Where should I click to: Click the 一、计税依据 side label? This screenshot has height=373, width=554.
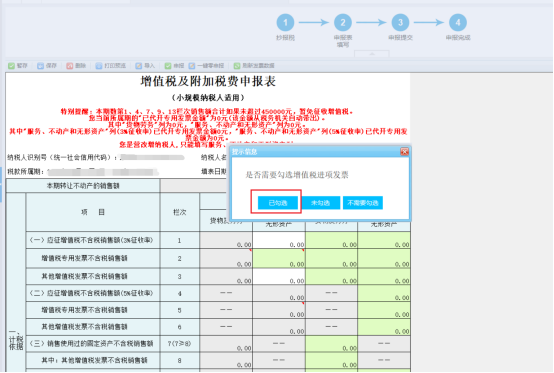pos(16,340)
